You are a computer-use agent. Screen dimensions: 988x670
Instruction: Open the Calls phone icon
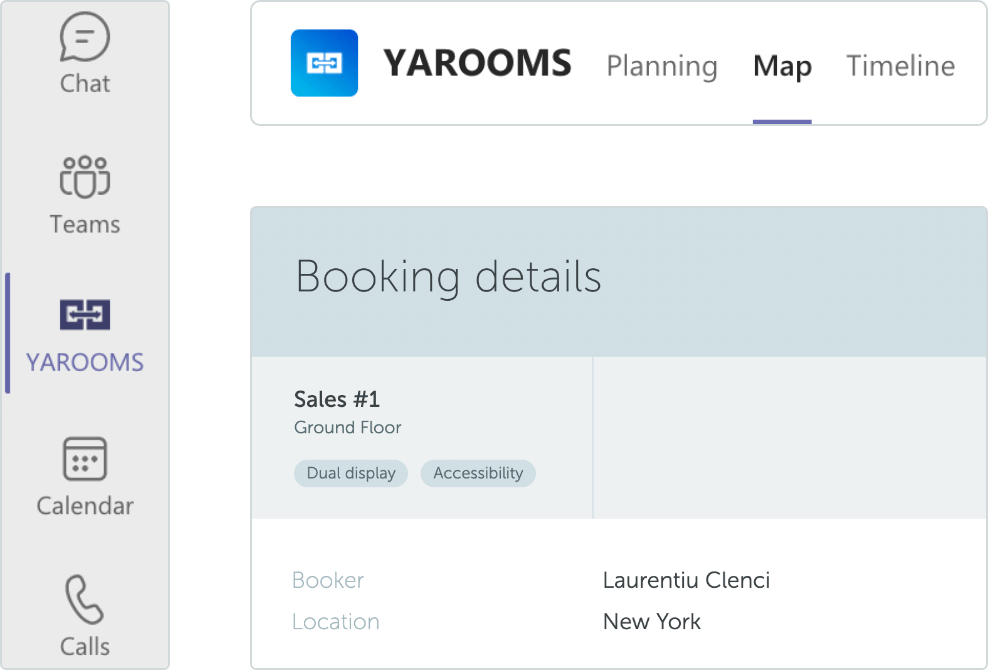click(x=84, y=599)
